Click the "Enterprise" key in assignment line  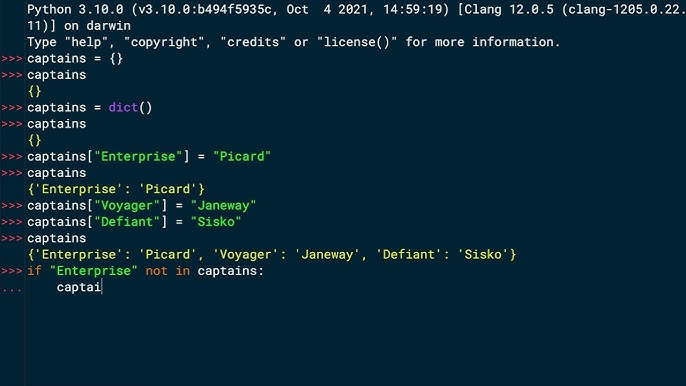click(138, 156)
